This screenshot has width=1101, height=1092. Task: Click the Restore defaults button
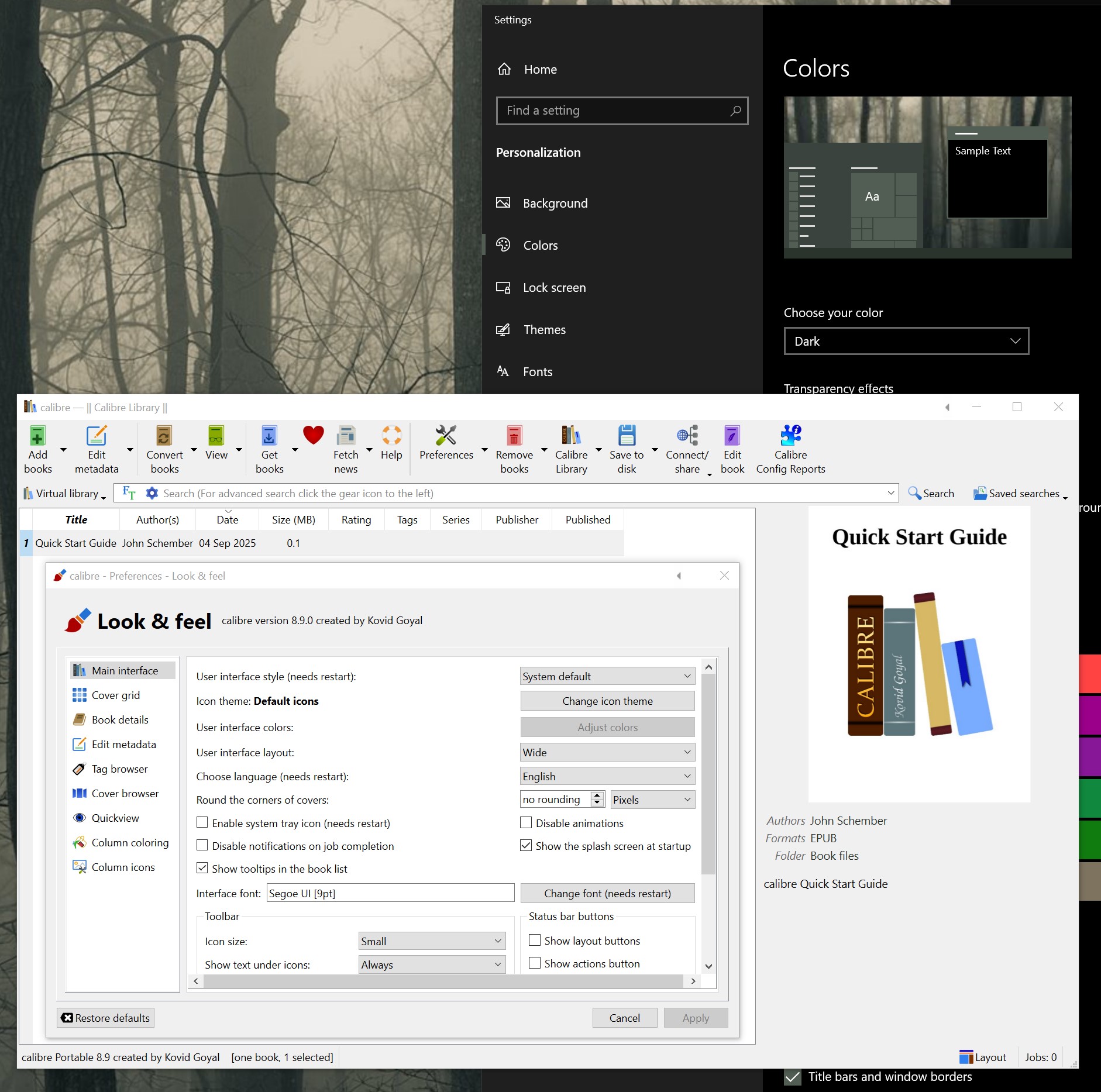click(x=106, y=1018)
